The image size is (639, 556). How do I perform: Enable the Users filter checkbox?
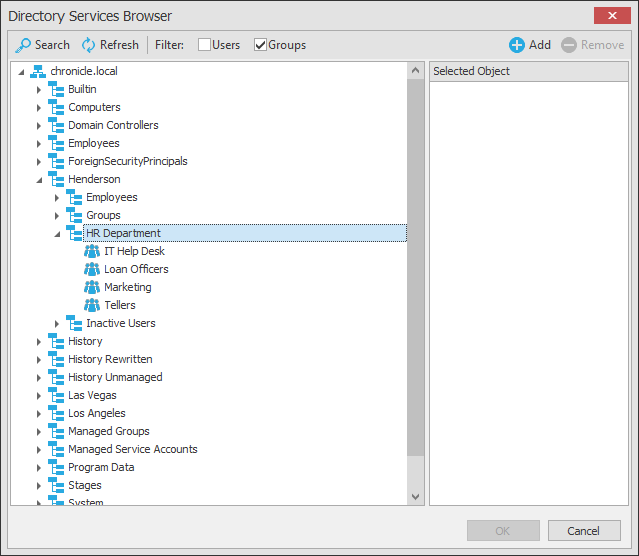(204, 45)
